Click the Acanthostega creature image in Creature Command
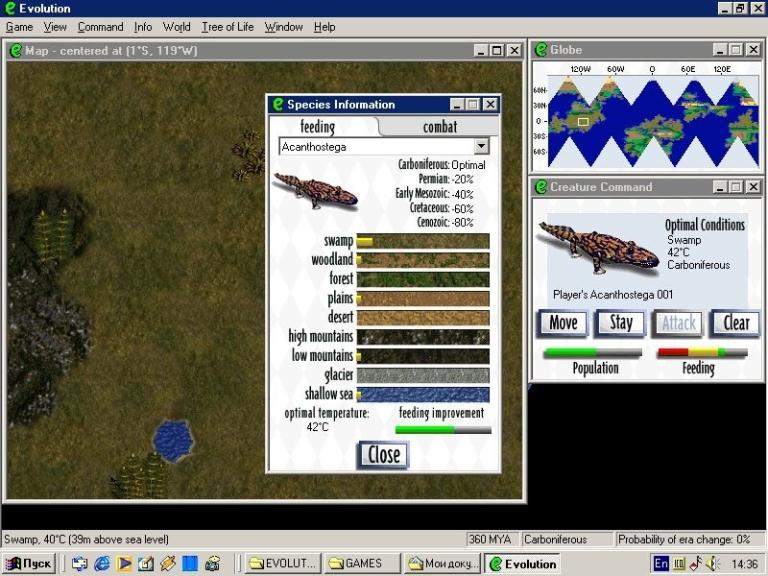The height and width of the screenshot is (576, 768). point(597,247)
